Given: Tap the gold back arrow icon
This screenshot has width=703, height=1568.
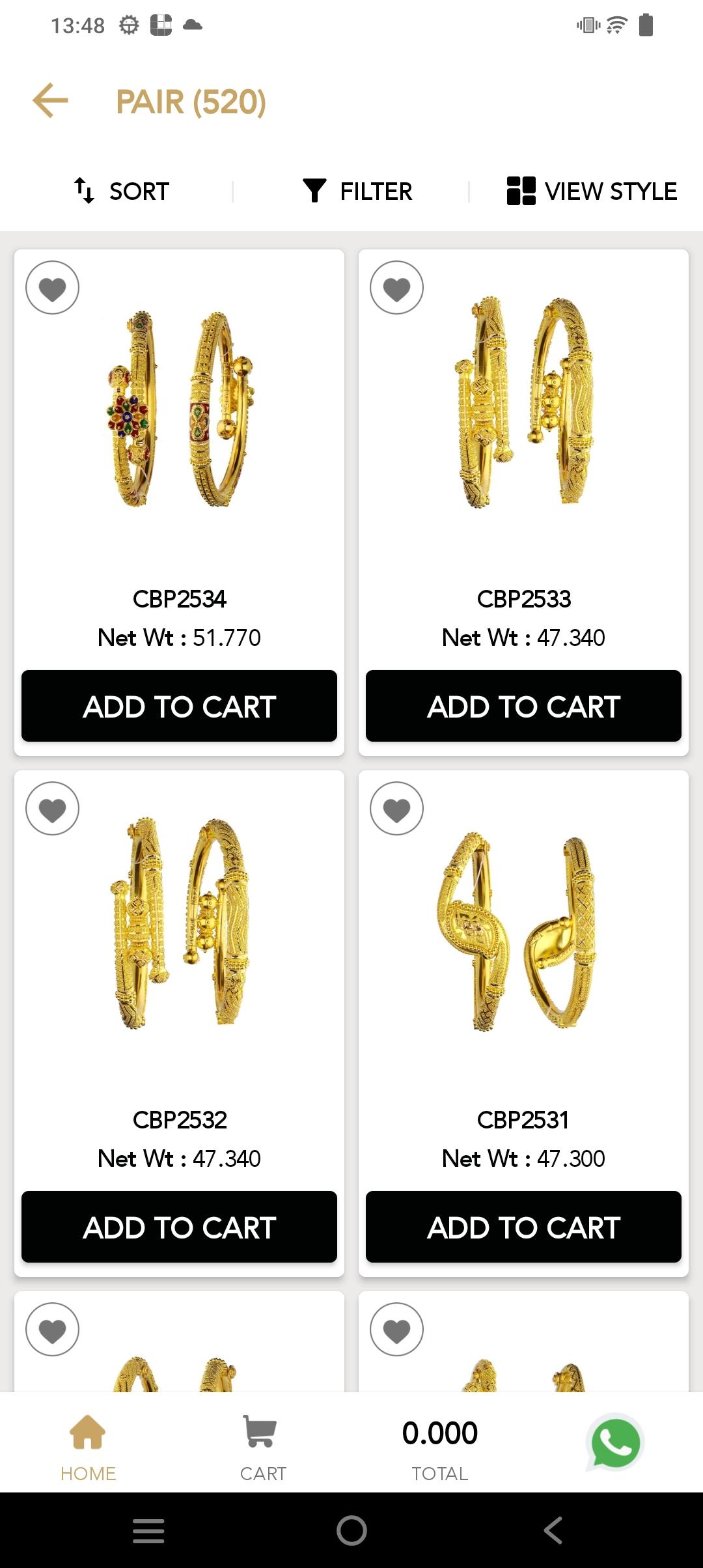Looking at the screenshot, I should (50, 101).
